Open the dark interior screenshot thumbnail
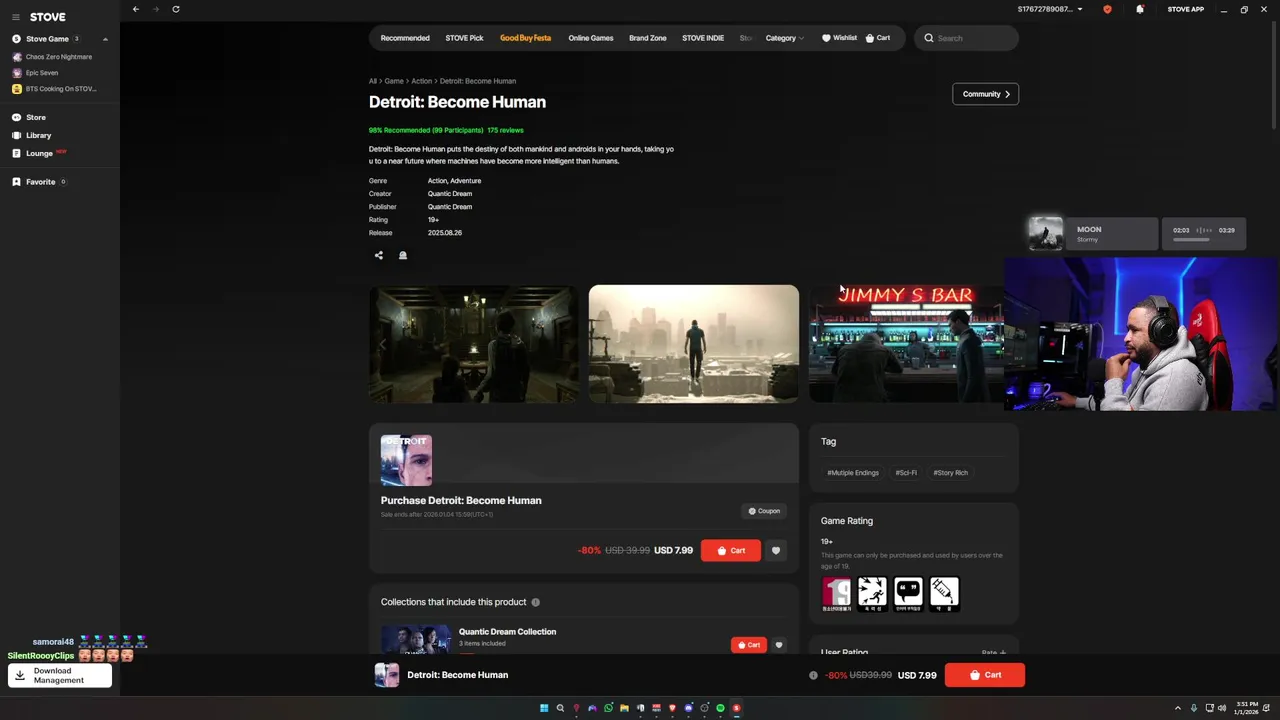This screenshot has width=1280, height=720. point(473,344)
